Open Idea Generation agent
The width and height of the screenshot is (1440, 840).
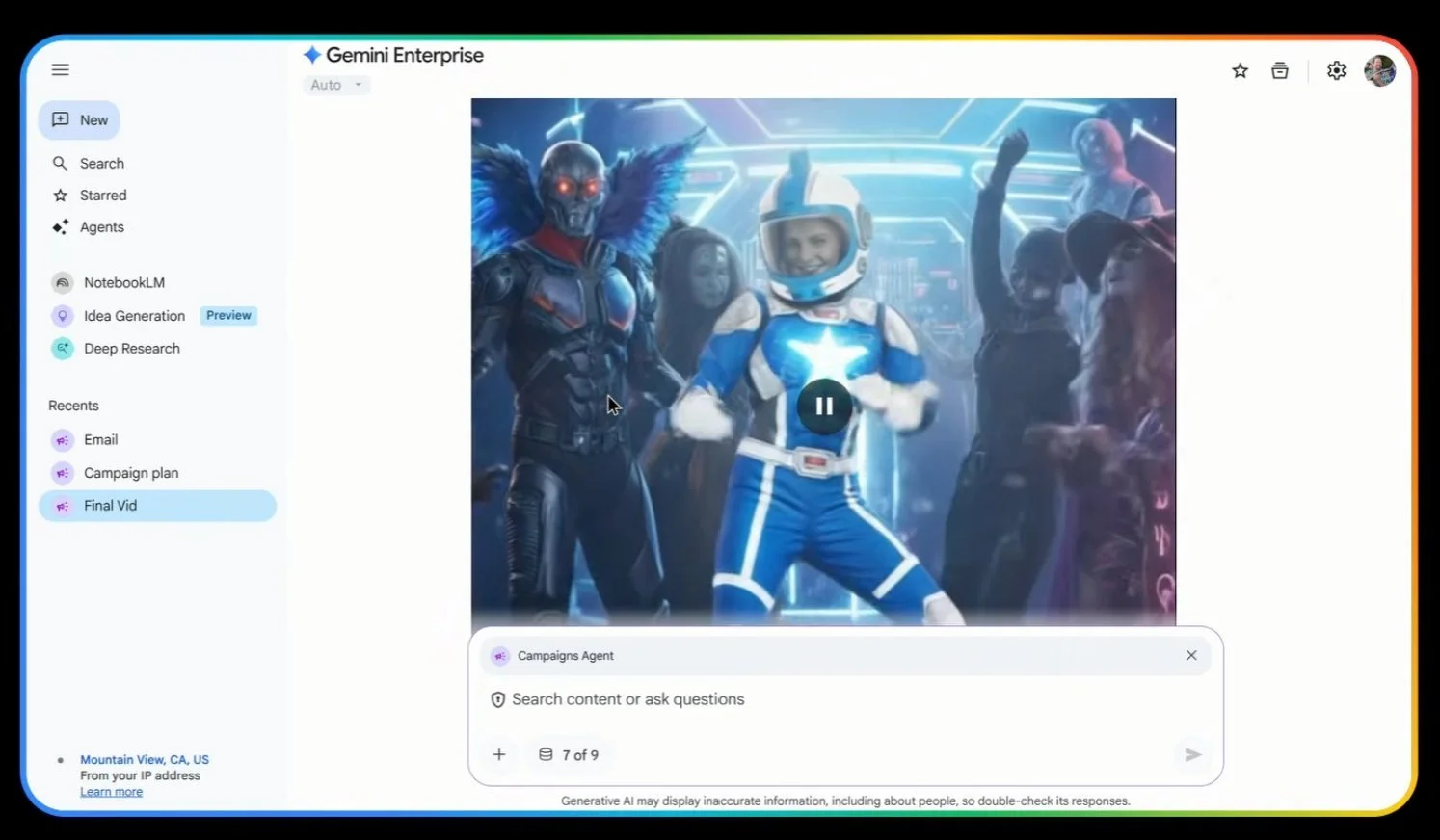tap(134, 316)
